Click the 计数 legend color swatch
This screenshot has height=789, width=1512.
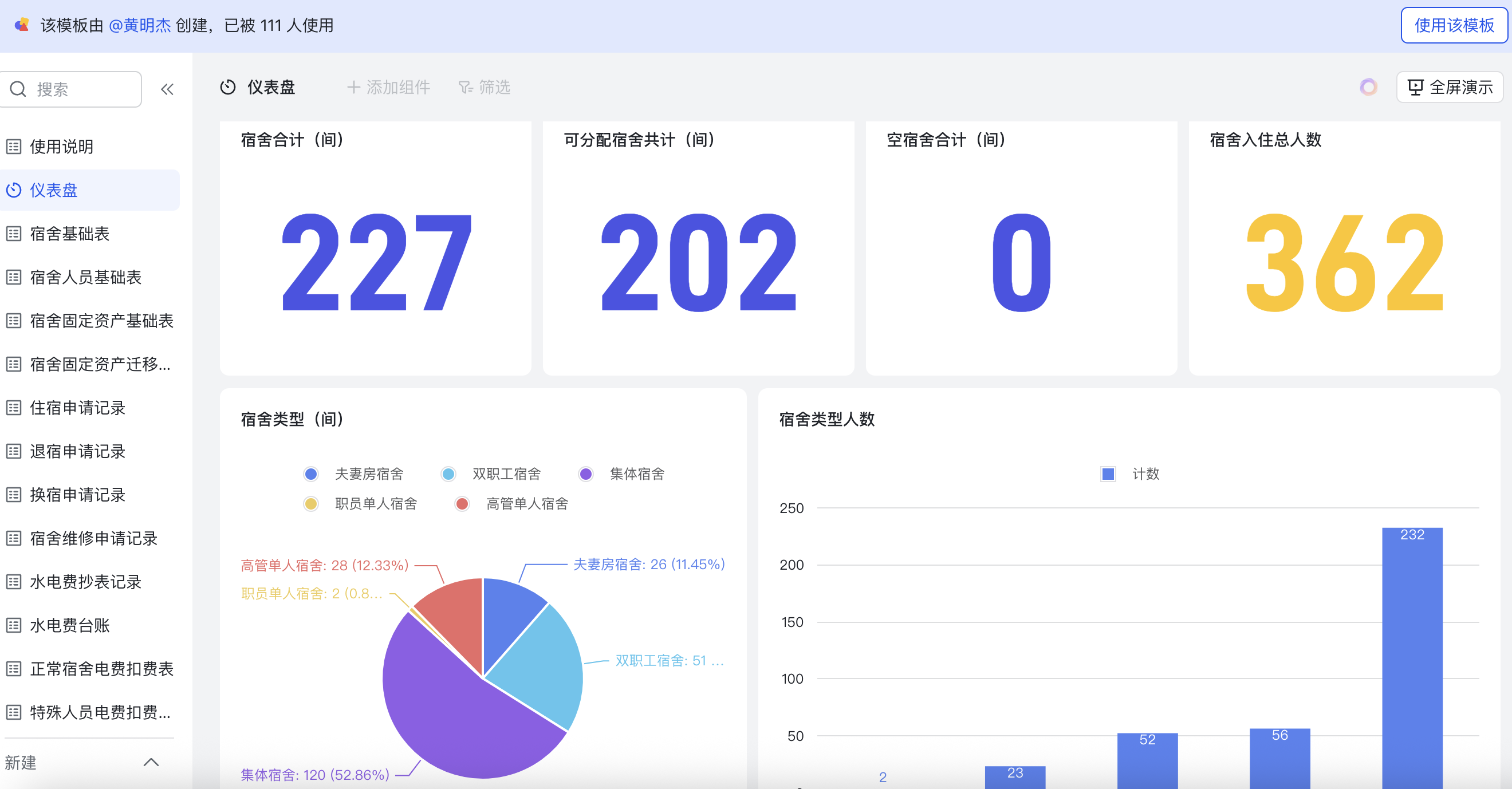tap(1108, 474)
